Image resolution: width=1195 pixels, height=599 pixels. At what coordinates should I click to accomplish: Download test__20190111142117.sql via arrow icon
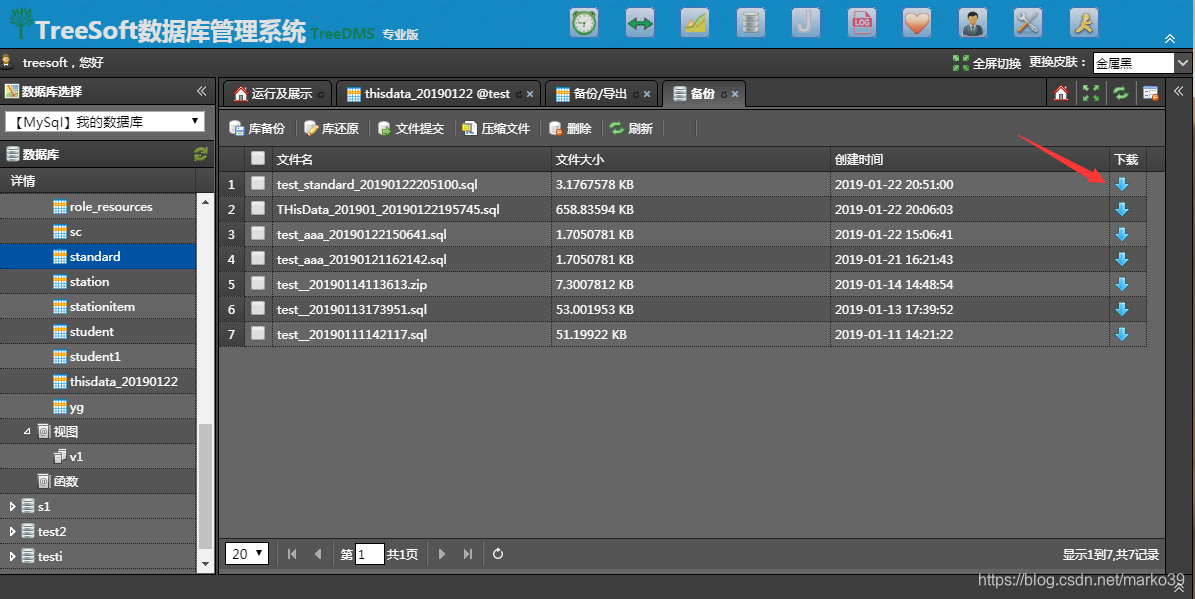coord(1122,334)
